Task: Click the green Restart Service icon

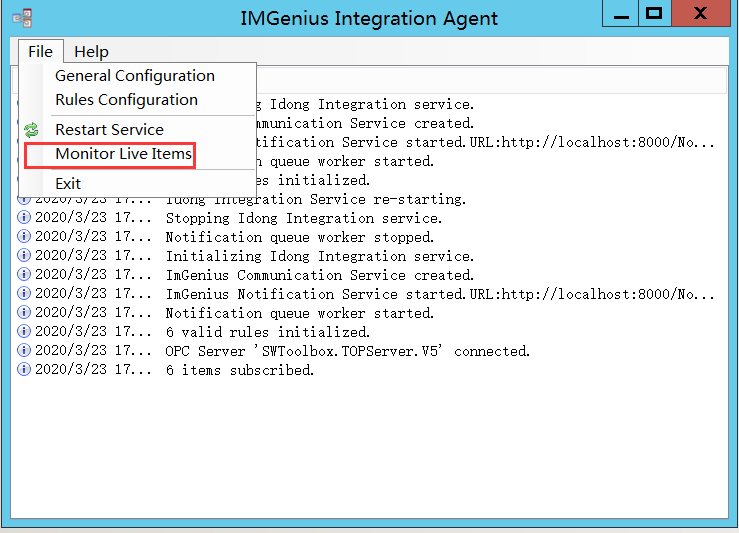Action: (x=32, y=130)
